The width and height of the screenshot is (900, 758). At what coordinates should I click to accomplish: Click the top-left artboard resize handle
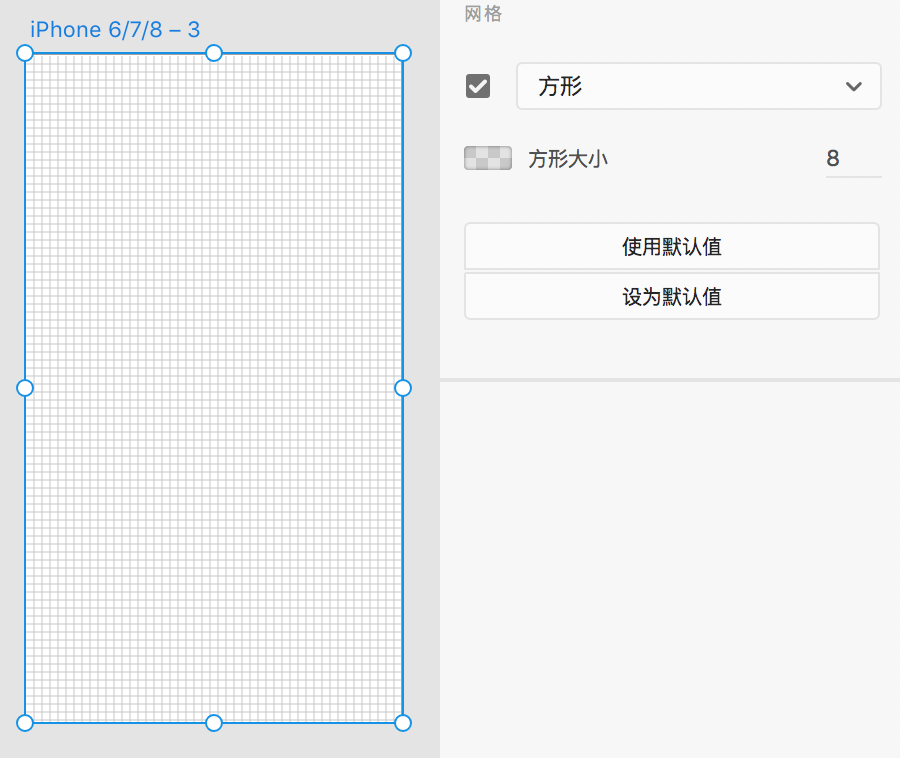25,53
